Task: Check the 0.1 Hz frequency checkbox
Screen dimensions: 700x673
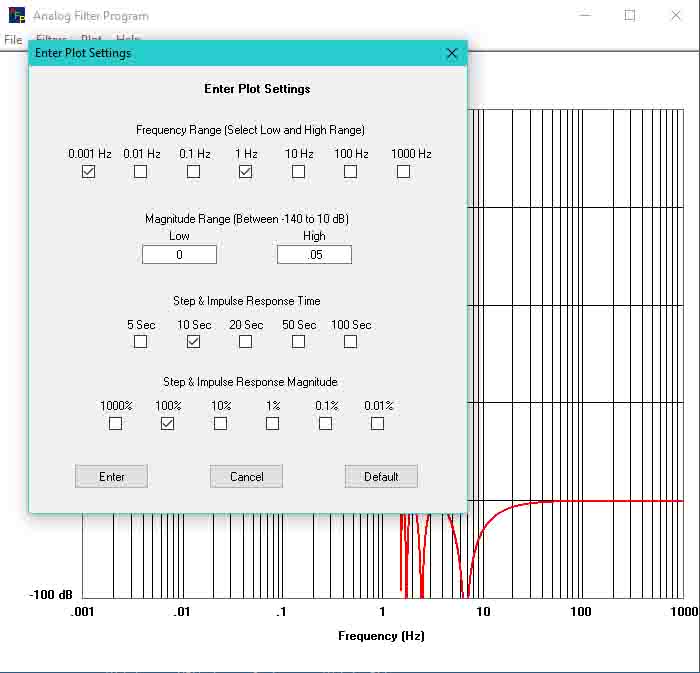Action: [193, 171]
